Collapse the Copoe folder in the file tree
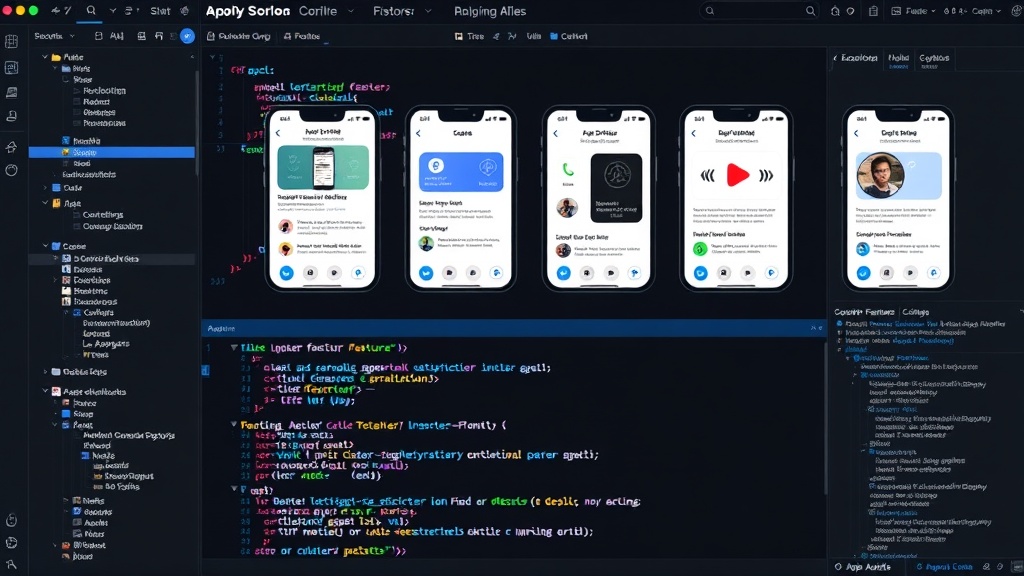Screen dimensions: 1024x576 coord(45,246)
